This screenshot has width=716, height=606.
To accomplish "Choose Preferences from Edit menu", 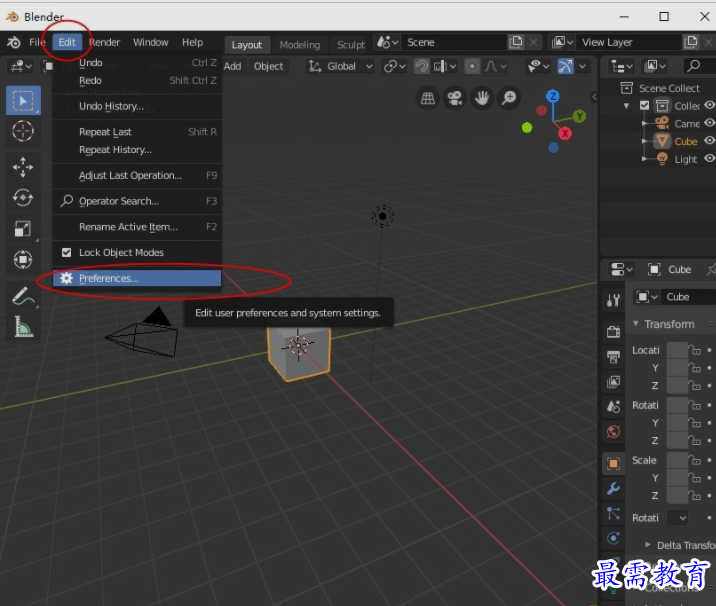I will 137,278.
